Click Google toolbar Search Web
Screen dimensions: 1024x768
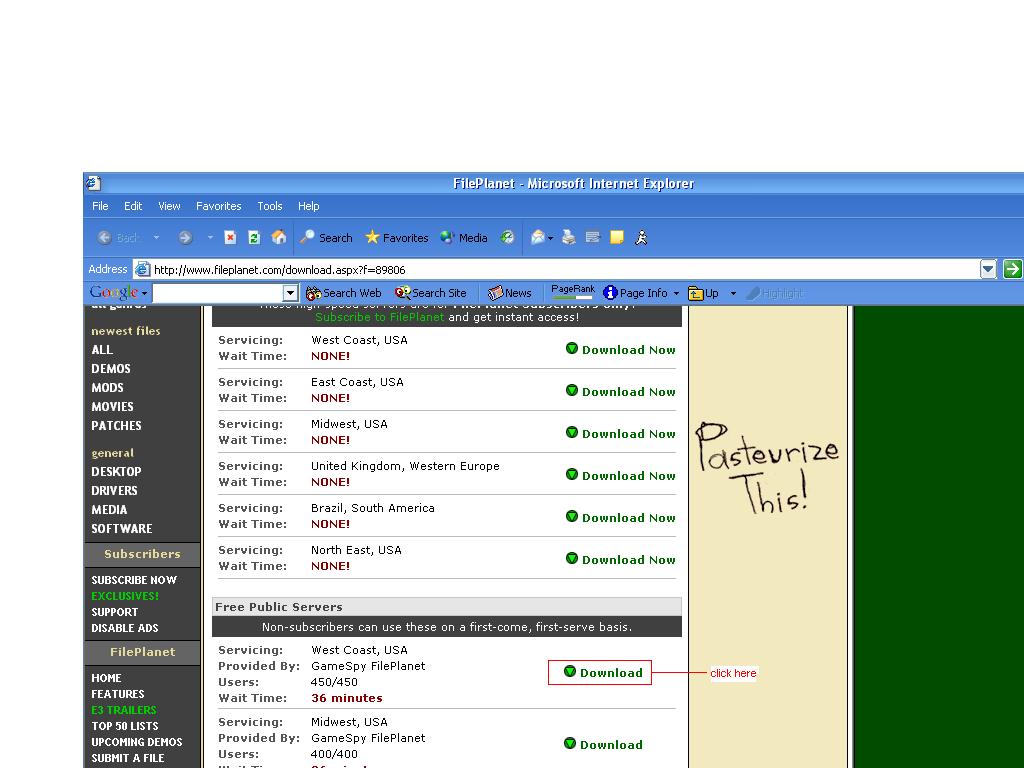344,293
